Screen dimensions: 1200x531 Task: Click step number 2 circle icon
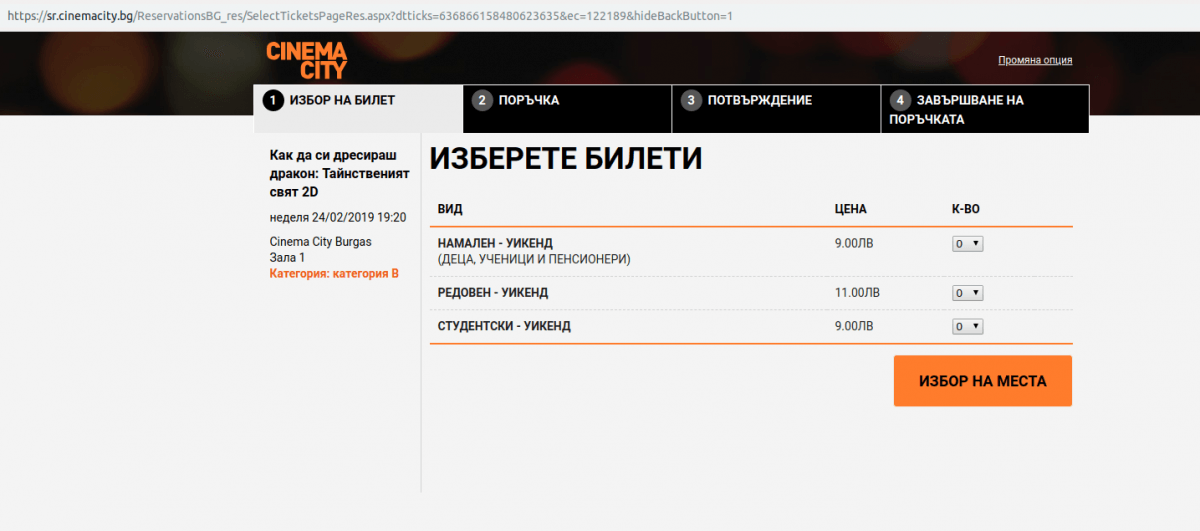click(x=482, y=100)
